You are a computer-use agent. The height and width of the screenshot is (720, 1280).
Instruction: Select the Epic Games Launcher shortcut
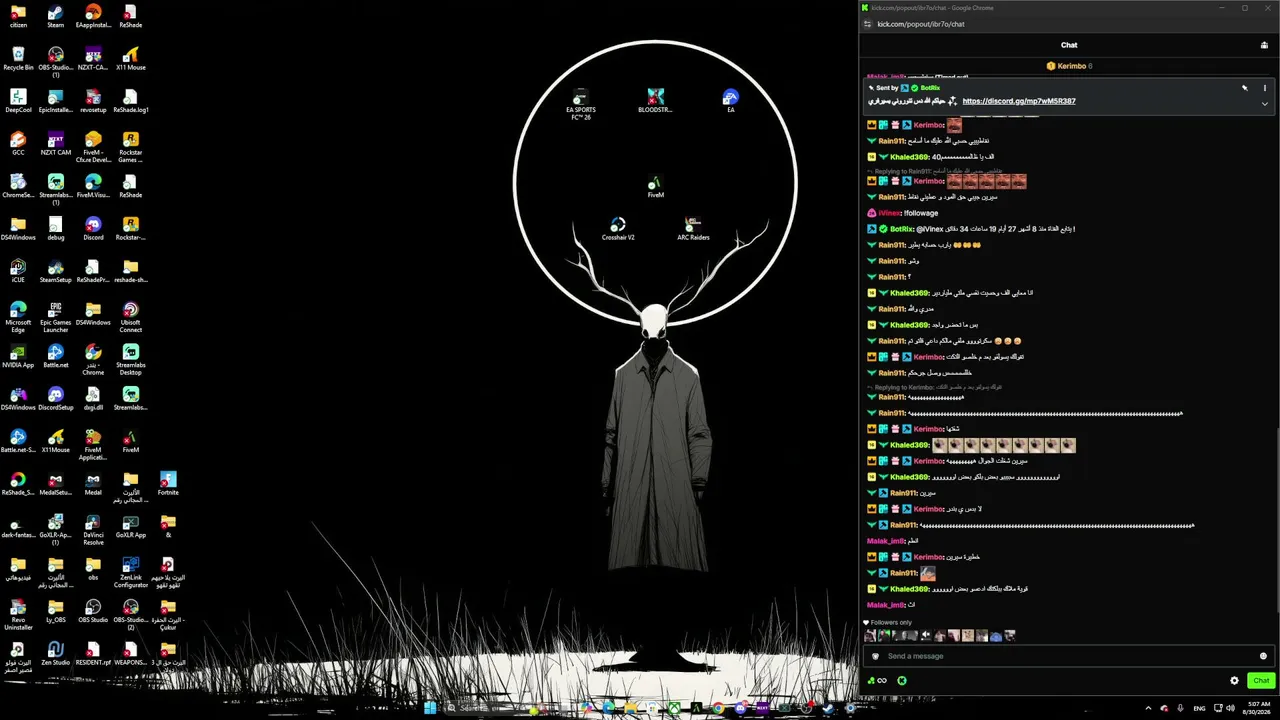point(55,318)
